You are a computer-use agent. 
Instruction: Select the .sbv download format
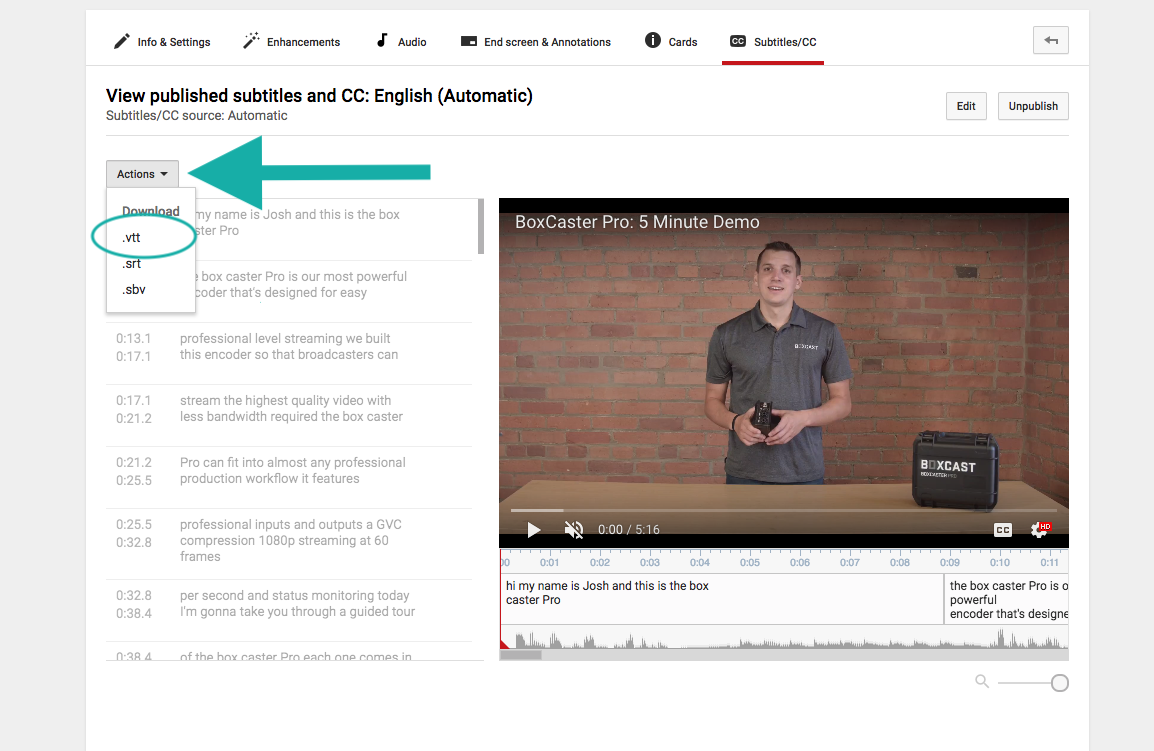click(132, 290)
